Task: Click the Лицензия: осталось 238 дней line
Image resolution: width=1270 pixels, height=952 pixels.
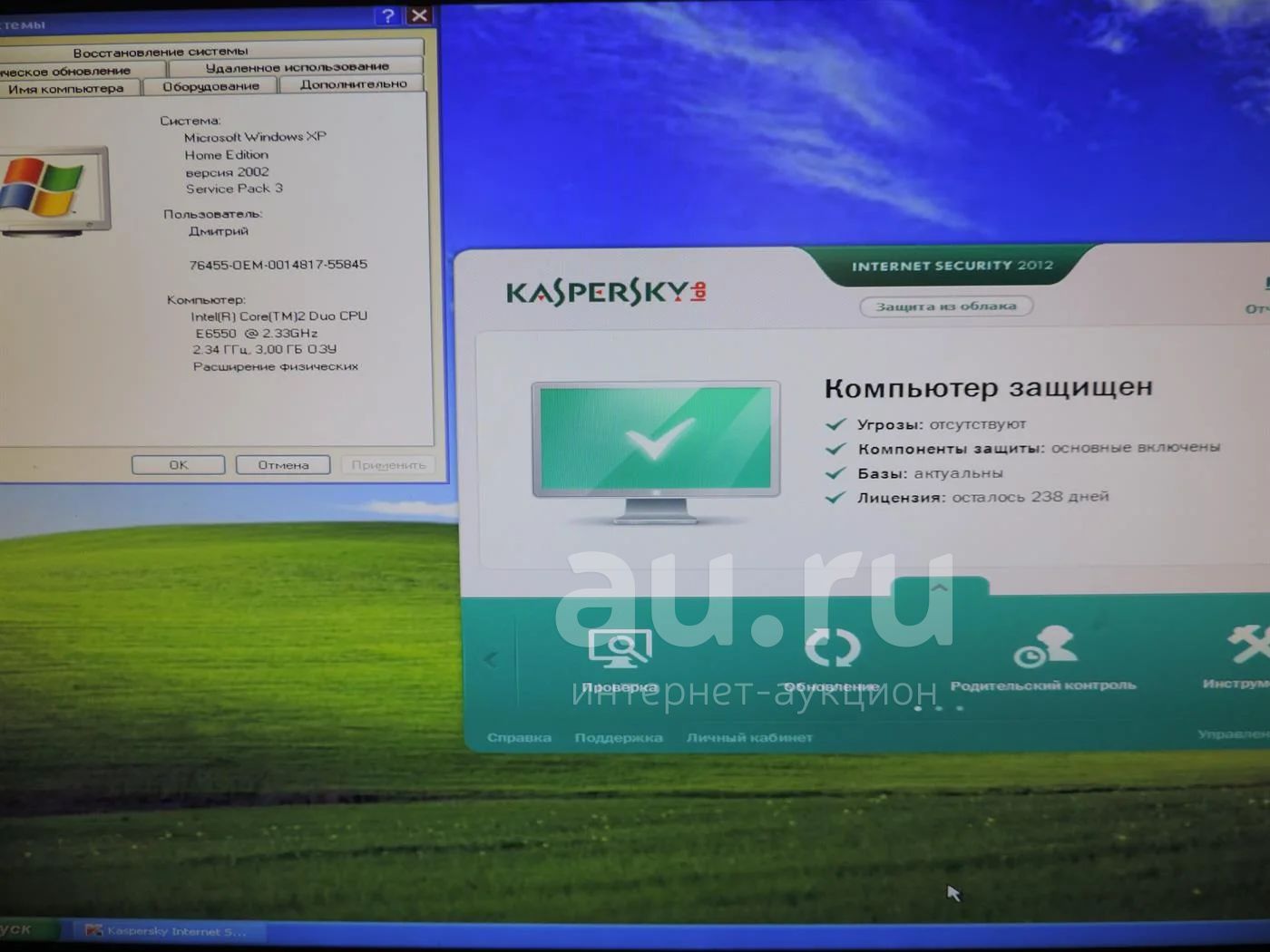Action: 982,497
